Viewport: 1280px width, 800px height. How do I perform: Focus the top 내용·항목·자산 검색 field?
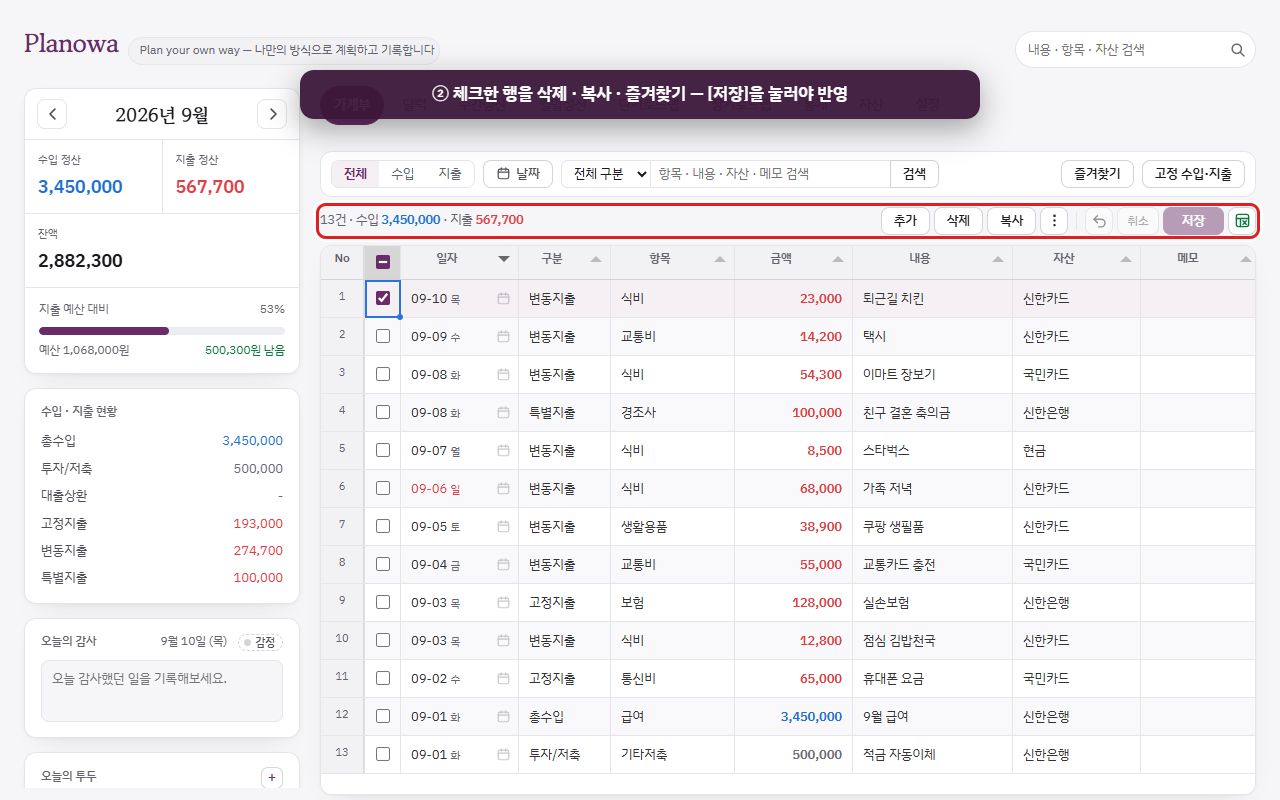[x=1135, y=49]
